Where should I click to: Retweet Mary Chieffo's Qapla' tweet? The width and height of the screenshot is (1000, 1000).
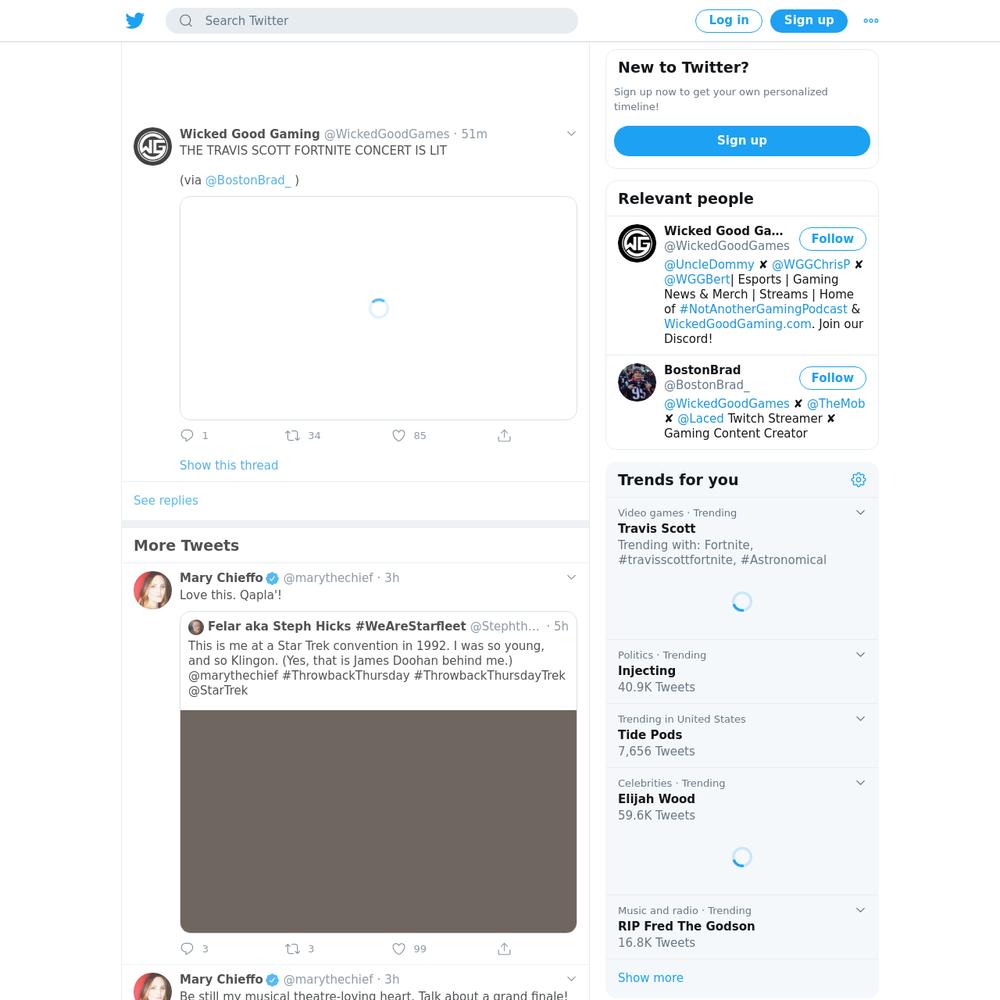(292, 948)
